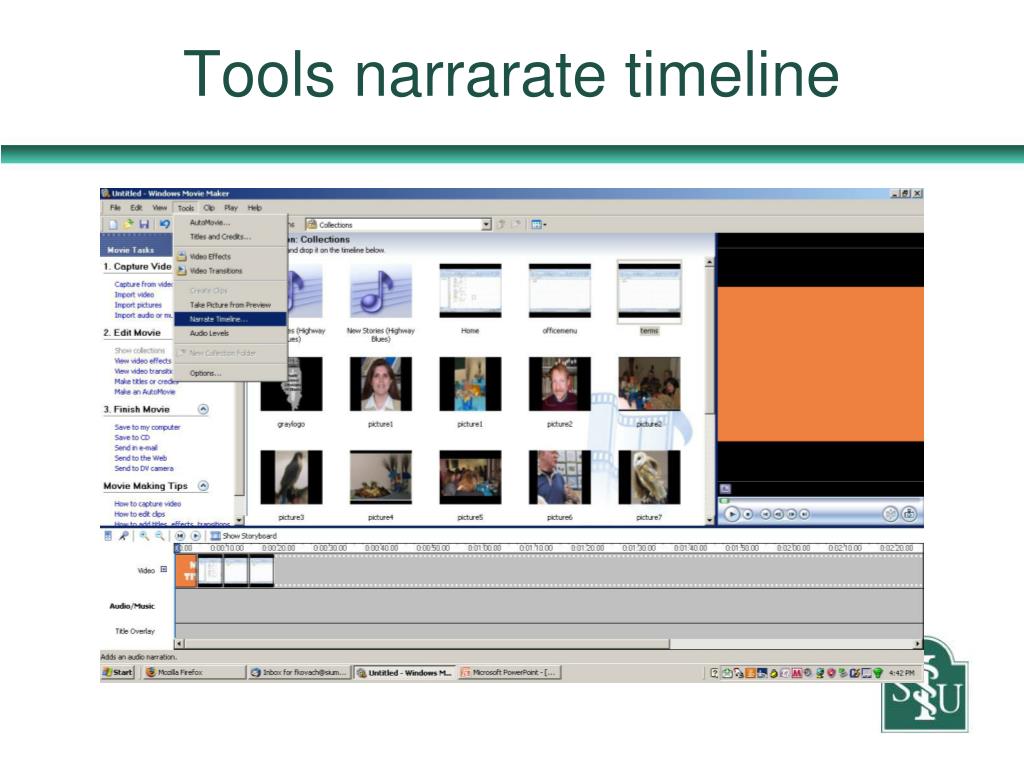The image size is (1024, 768).
Task: Choose Take Picture from Preview entry
Action: (x=231, y=305)
